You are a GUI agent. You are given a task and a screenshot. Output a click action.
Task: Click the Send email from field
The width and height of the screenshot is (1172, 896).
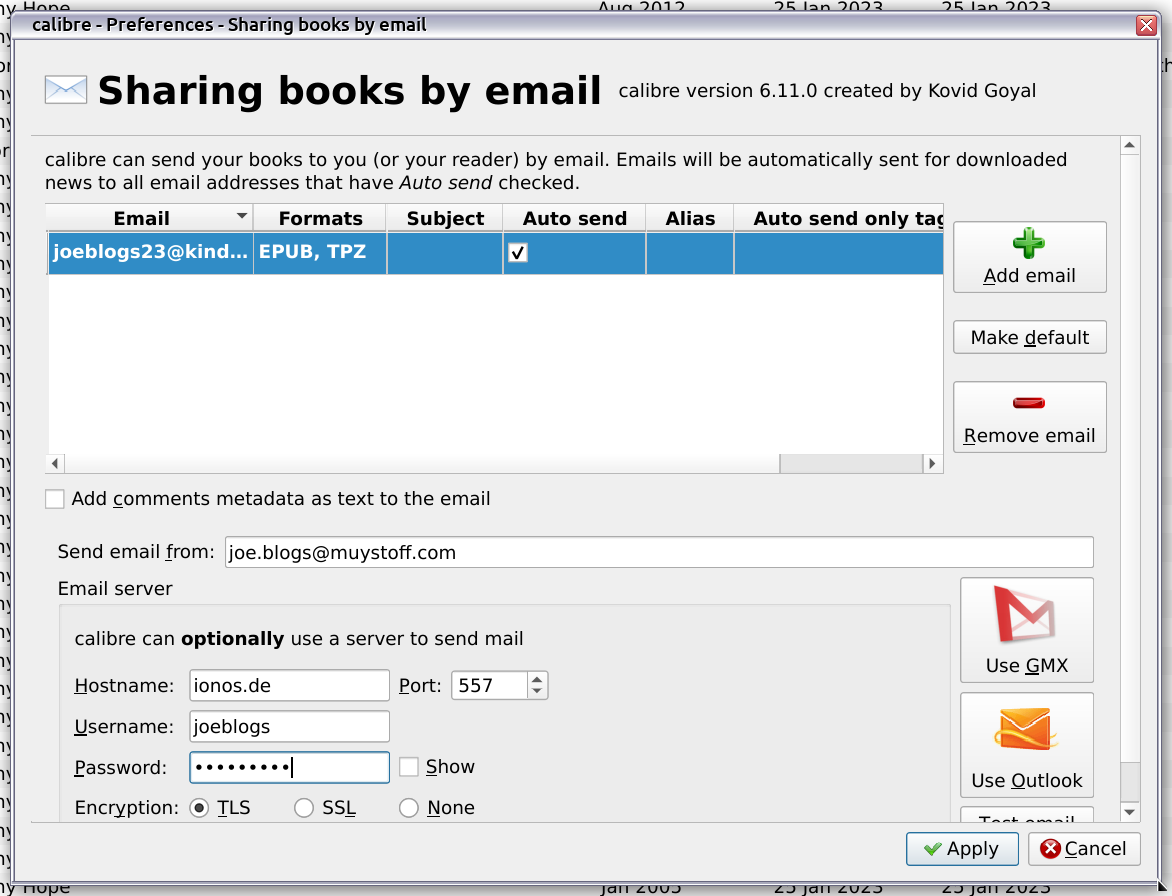pos(659,552)
